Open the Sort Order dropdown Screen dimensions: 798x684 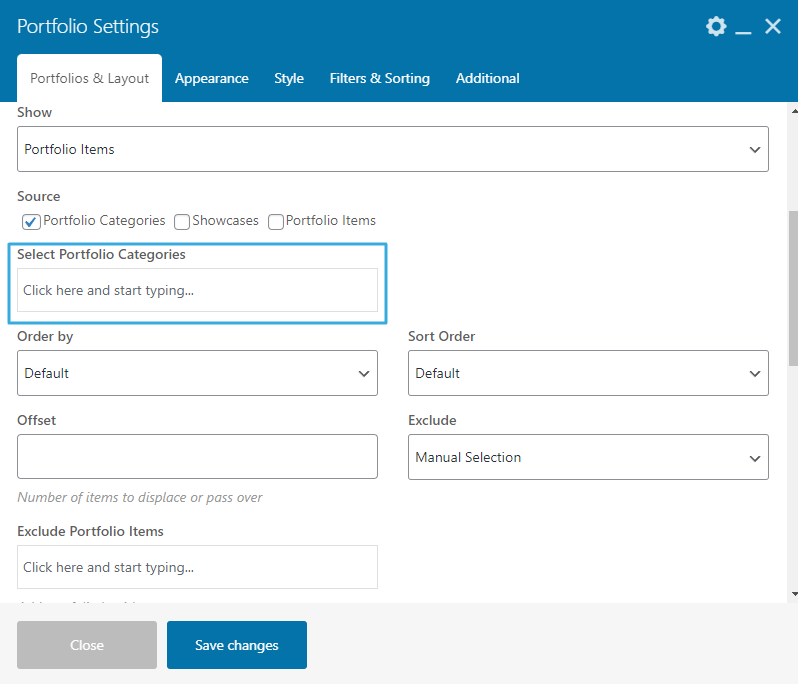588,373
